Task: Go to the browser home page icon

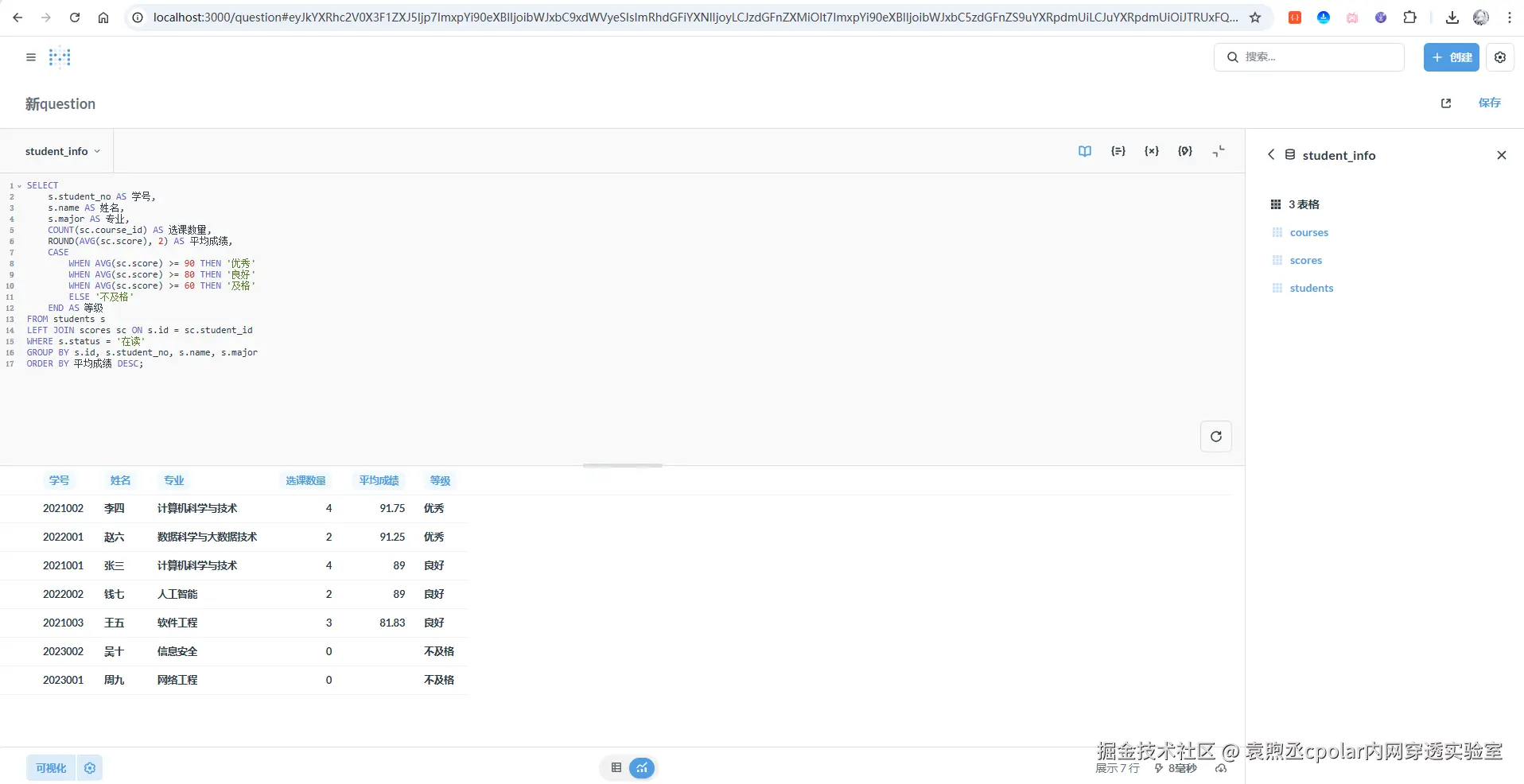Action: pyautogui.click(x=103, y=17)
